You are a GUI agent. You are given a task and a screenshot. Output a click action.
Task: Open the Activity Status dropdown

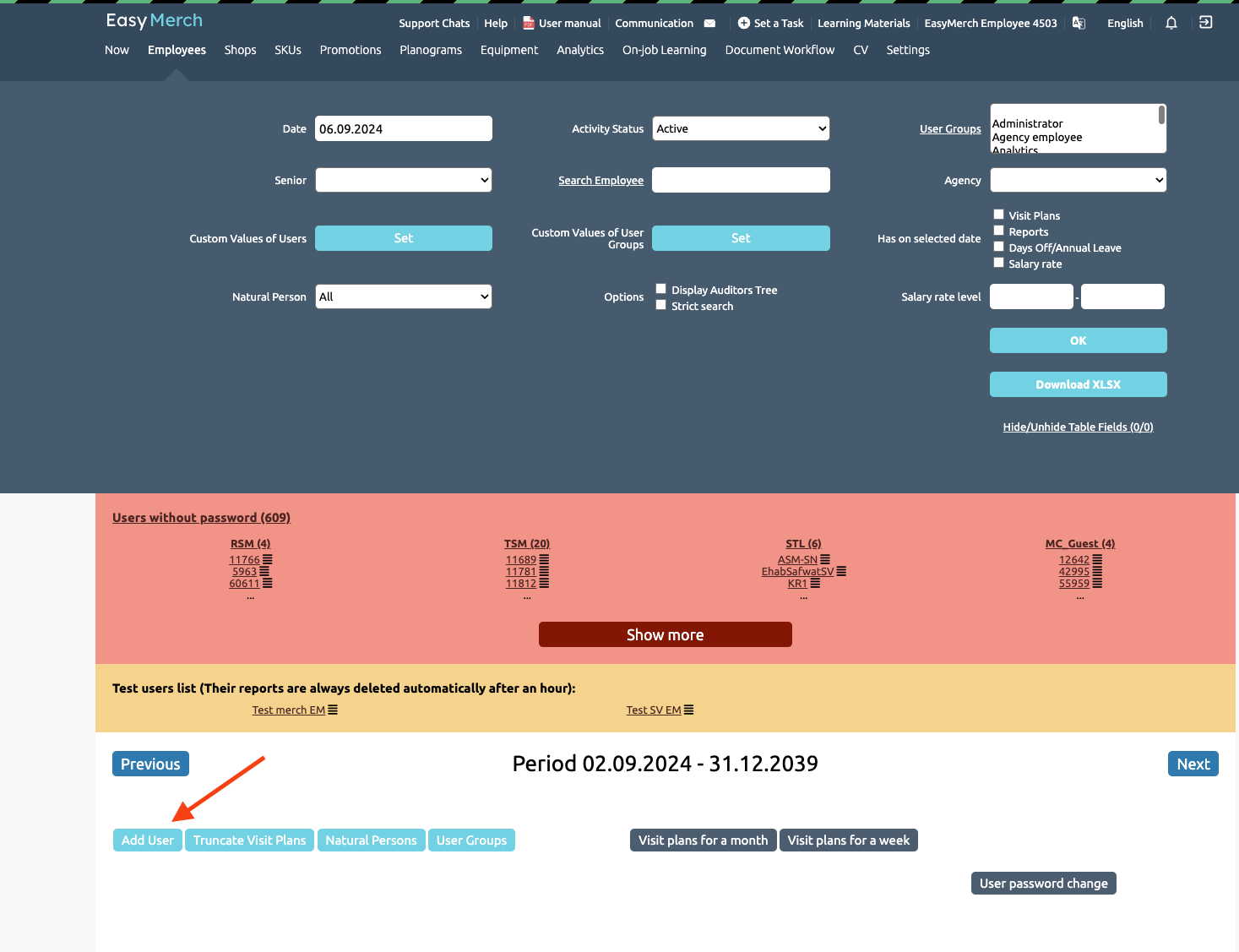(x=741, y=128)
